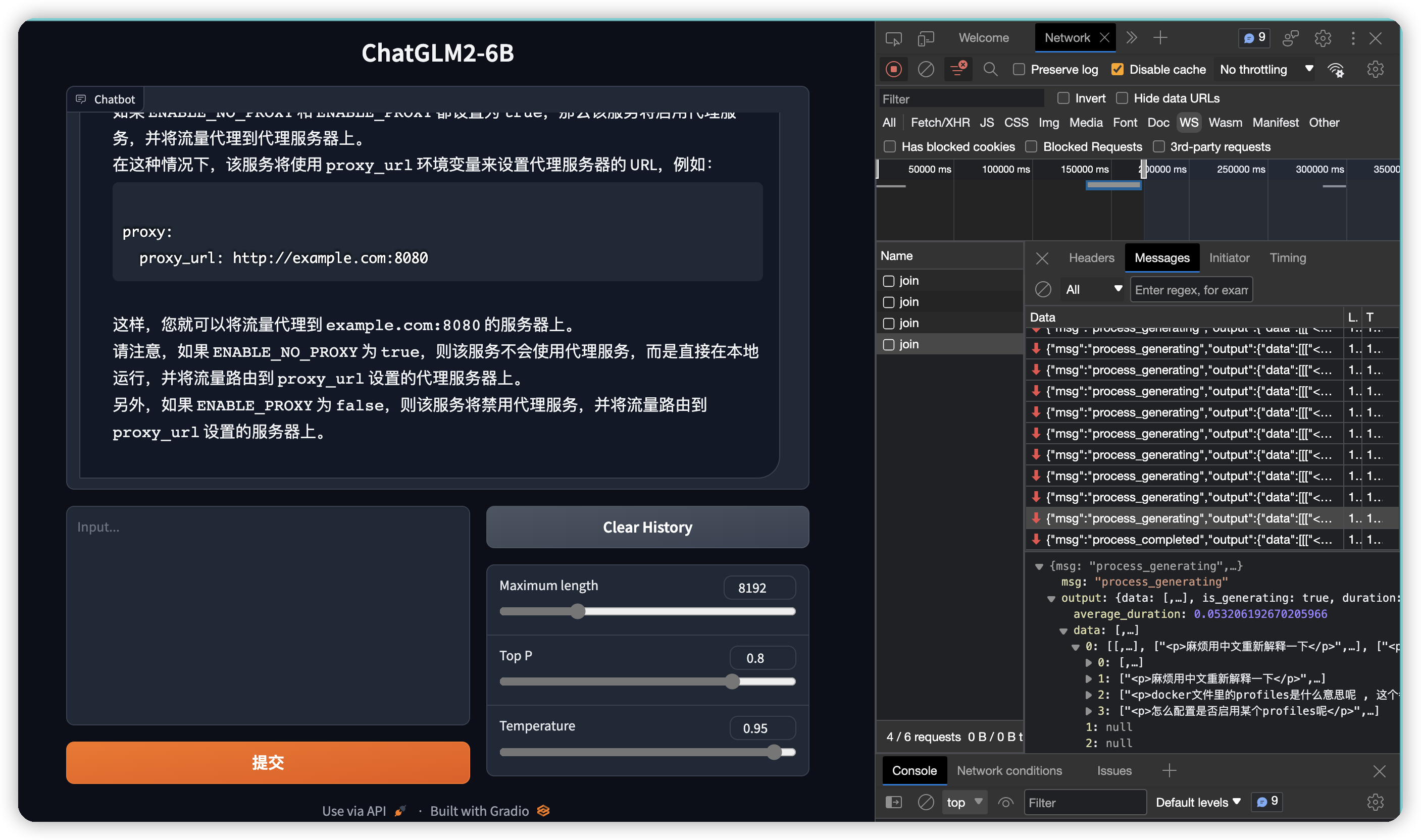Toggle the device emulation icon
1421x840 pixels.
tap(926, 38)
